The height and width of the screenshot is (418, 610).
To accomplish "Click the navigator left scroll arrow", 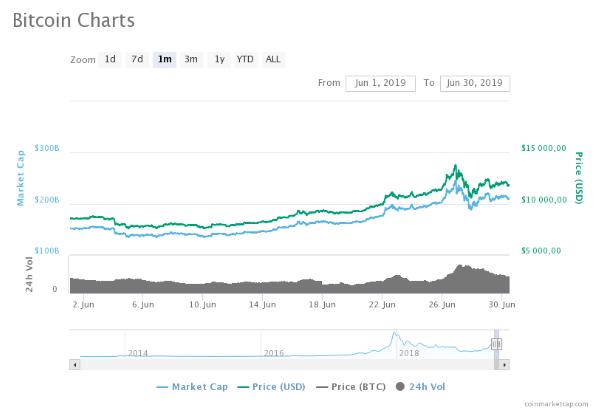I will tap(75, 365).
